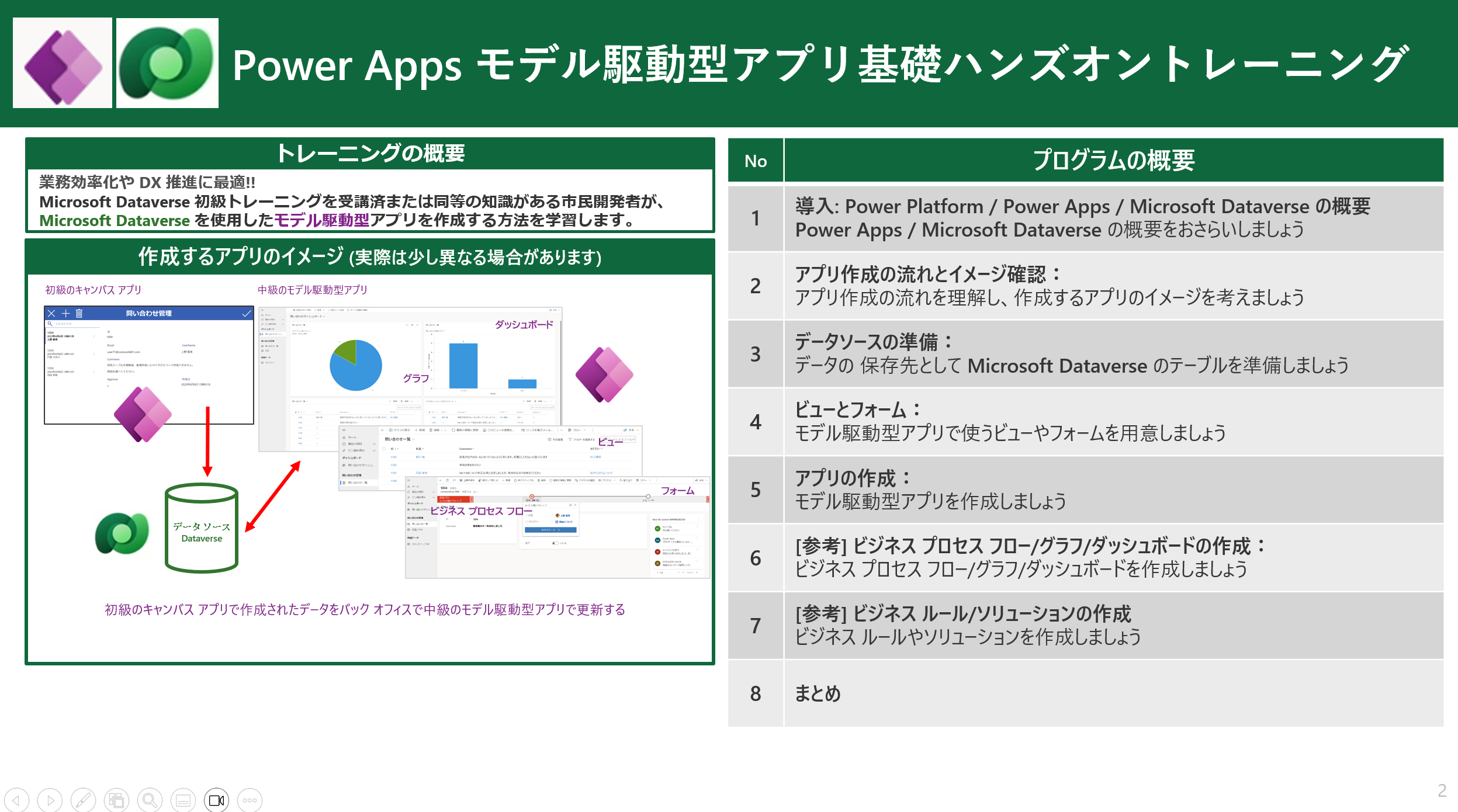The height and width of the screenshot is (812, 1458).
Task: Toggle the 完了 switch in the process flow popup
Action: pos(556,543)
